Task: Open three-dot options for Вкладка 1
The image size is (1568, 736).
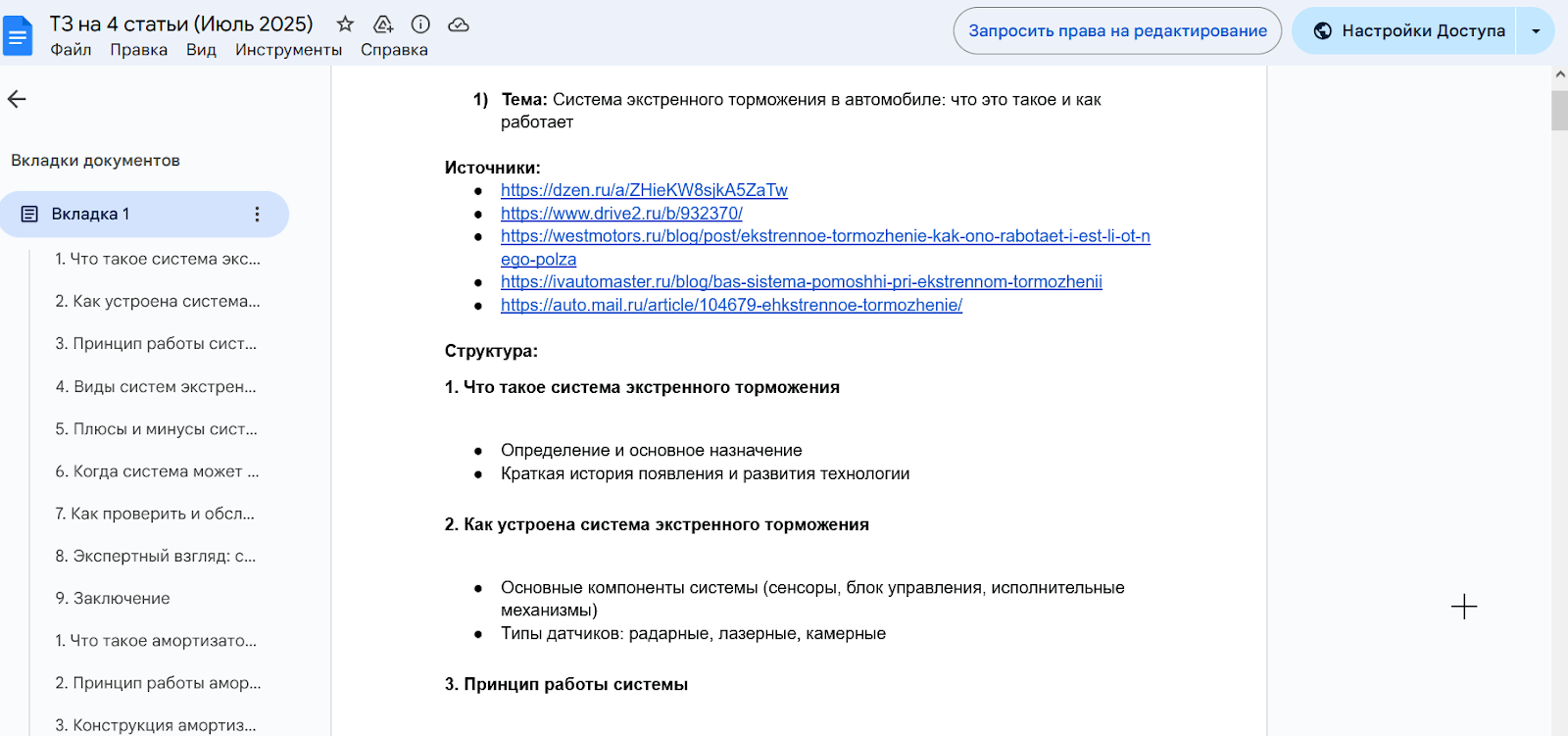Action: (x=257, y=214)
